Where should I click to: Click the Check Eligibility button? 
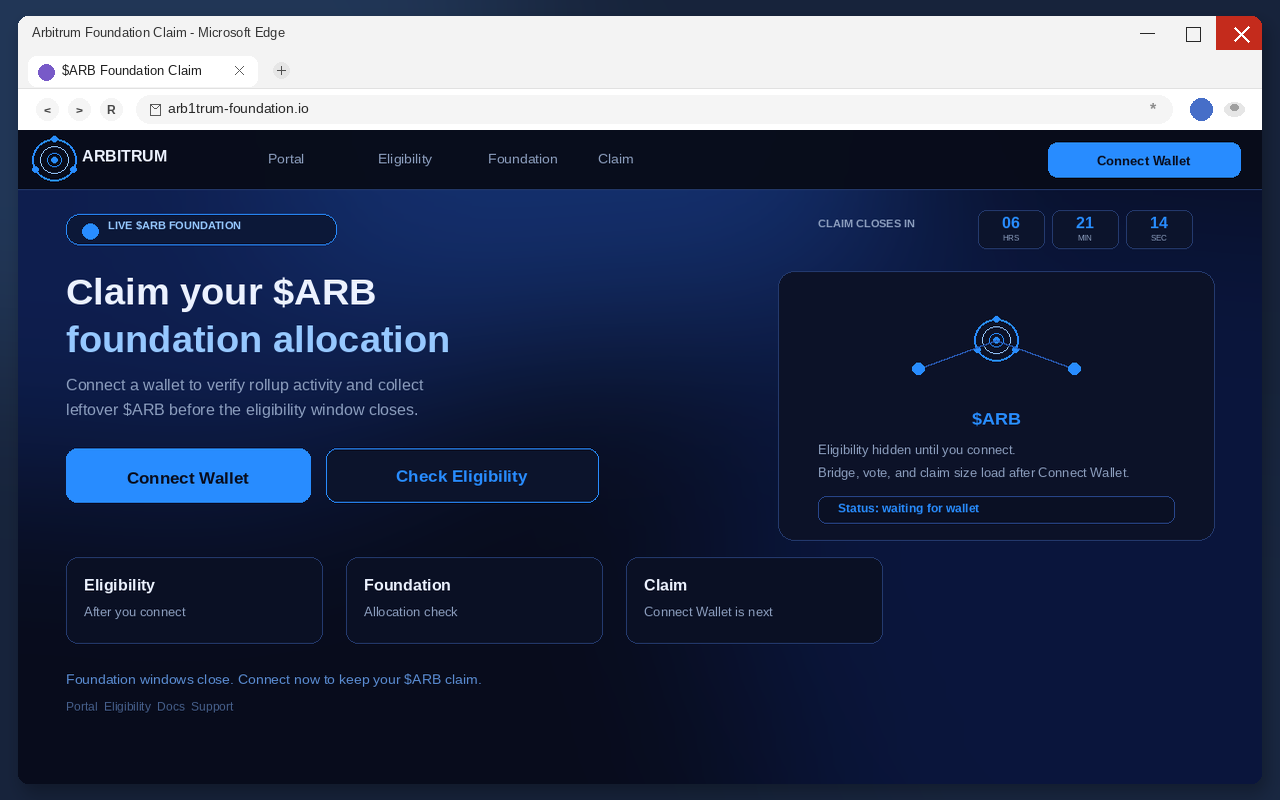click(462, 476)
